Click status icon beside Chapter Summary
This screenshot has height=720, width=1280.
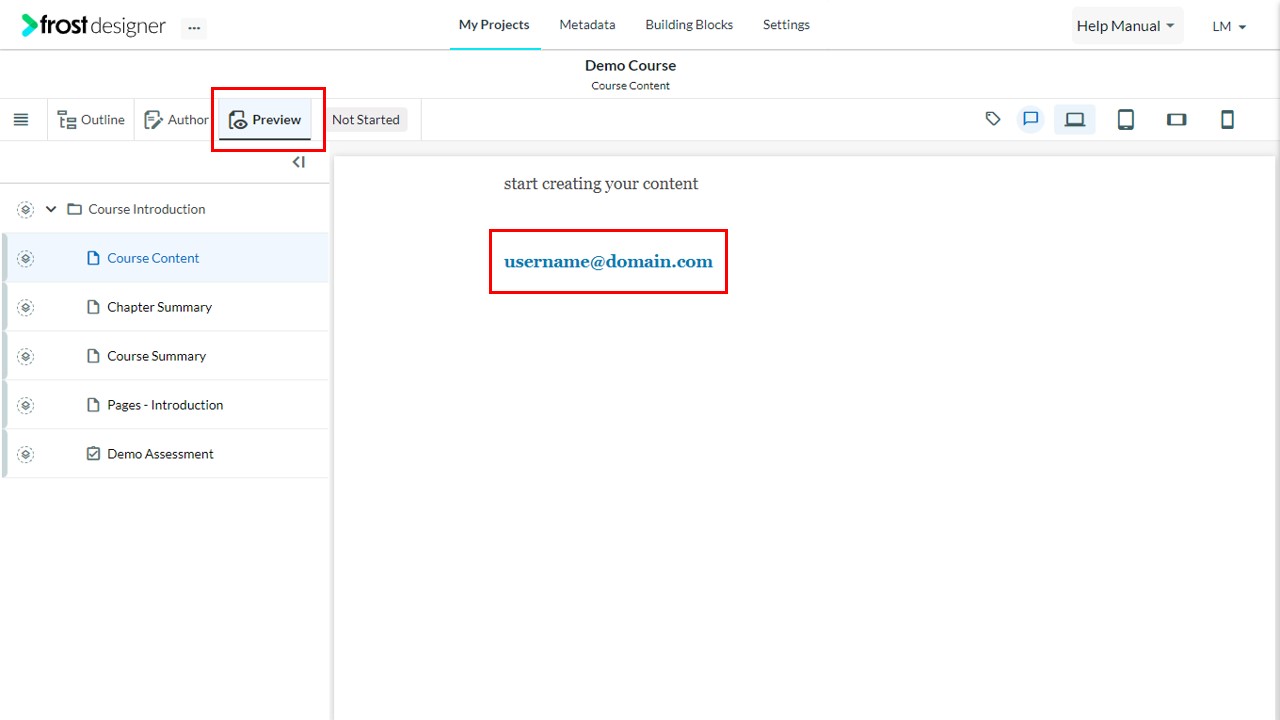click(x=26, y=308)
